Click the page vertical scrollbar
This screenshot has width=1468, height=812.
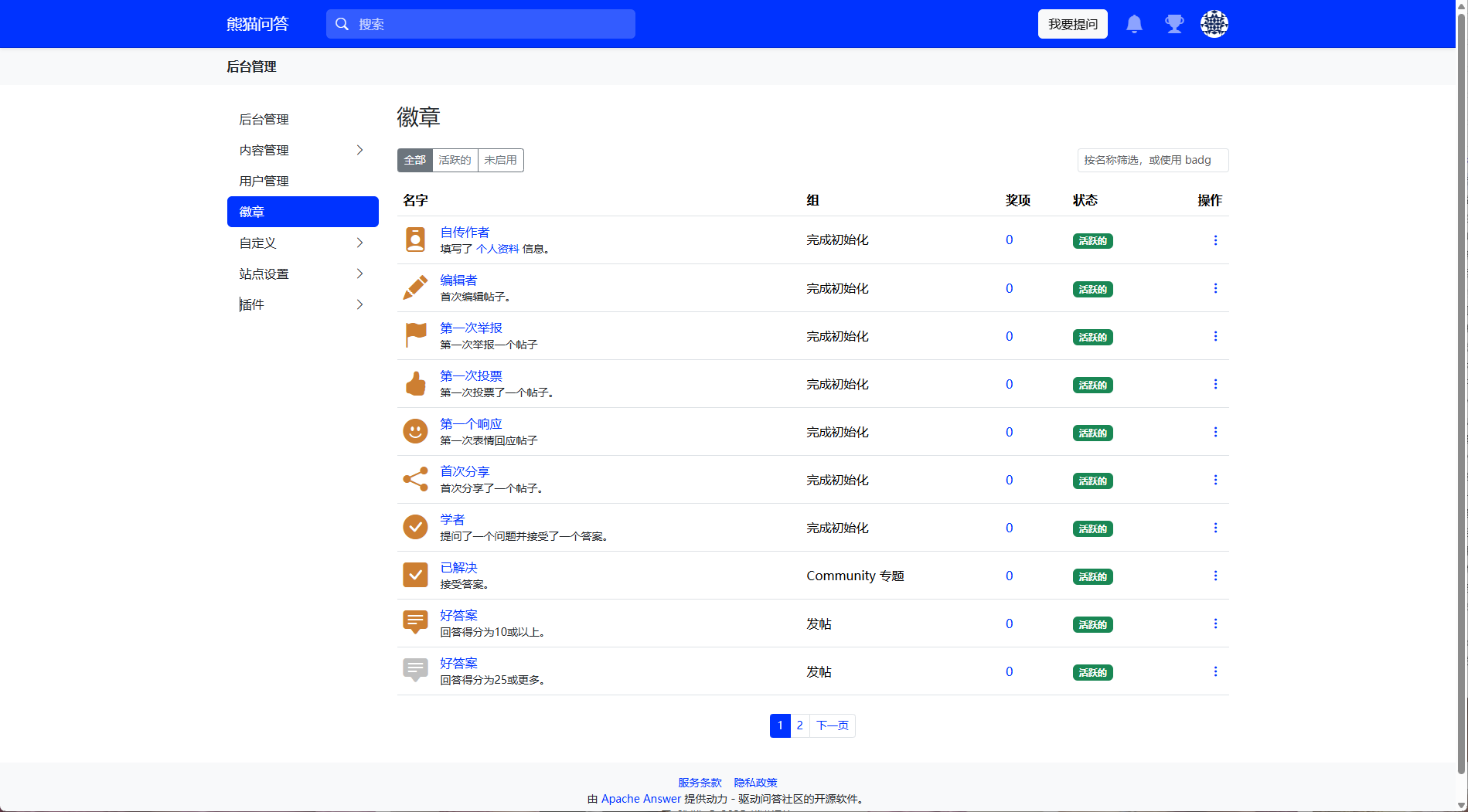coord(1461,394)
